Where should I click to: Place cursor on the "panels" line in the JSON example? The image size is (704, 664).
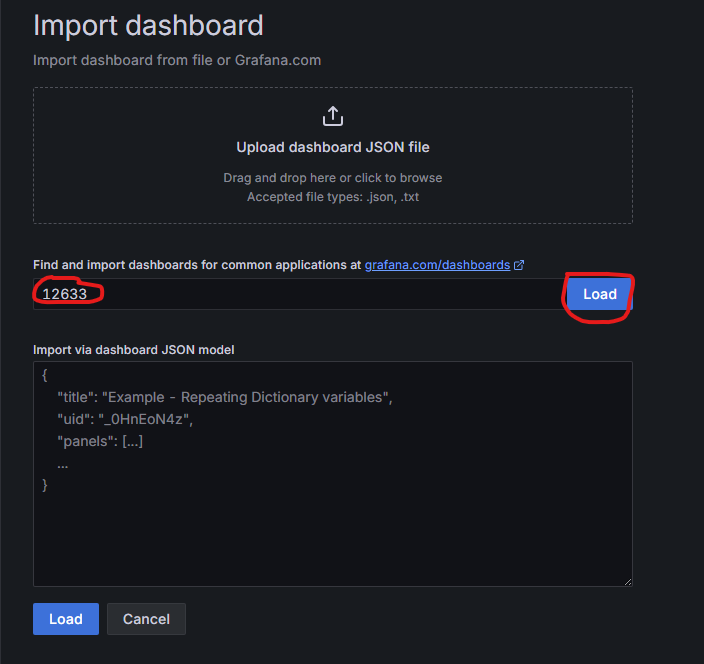point(100,441)
